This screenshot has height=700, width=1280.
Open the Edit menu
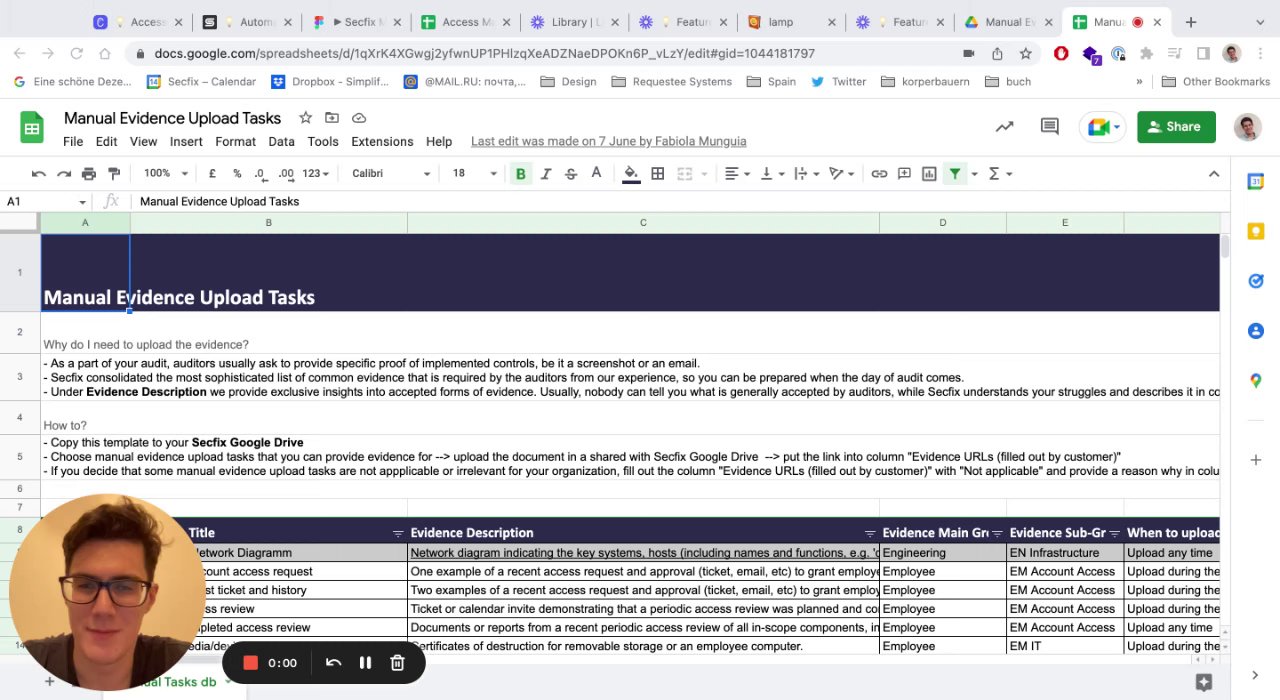[x=106, y=142]
